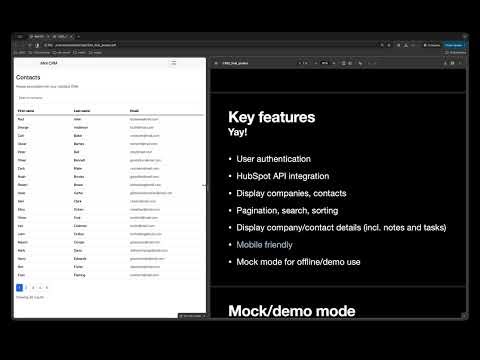The width and height of the screenshot is (480, 360).
Task: Click the Key features slide heading
Action: coord(272,117)
